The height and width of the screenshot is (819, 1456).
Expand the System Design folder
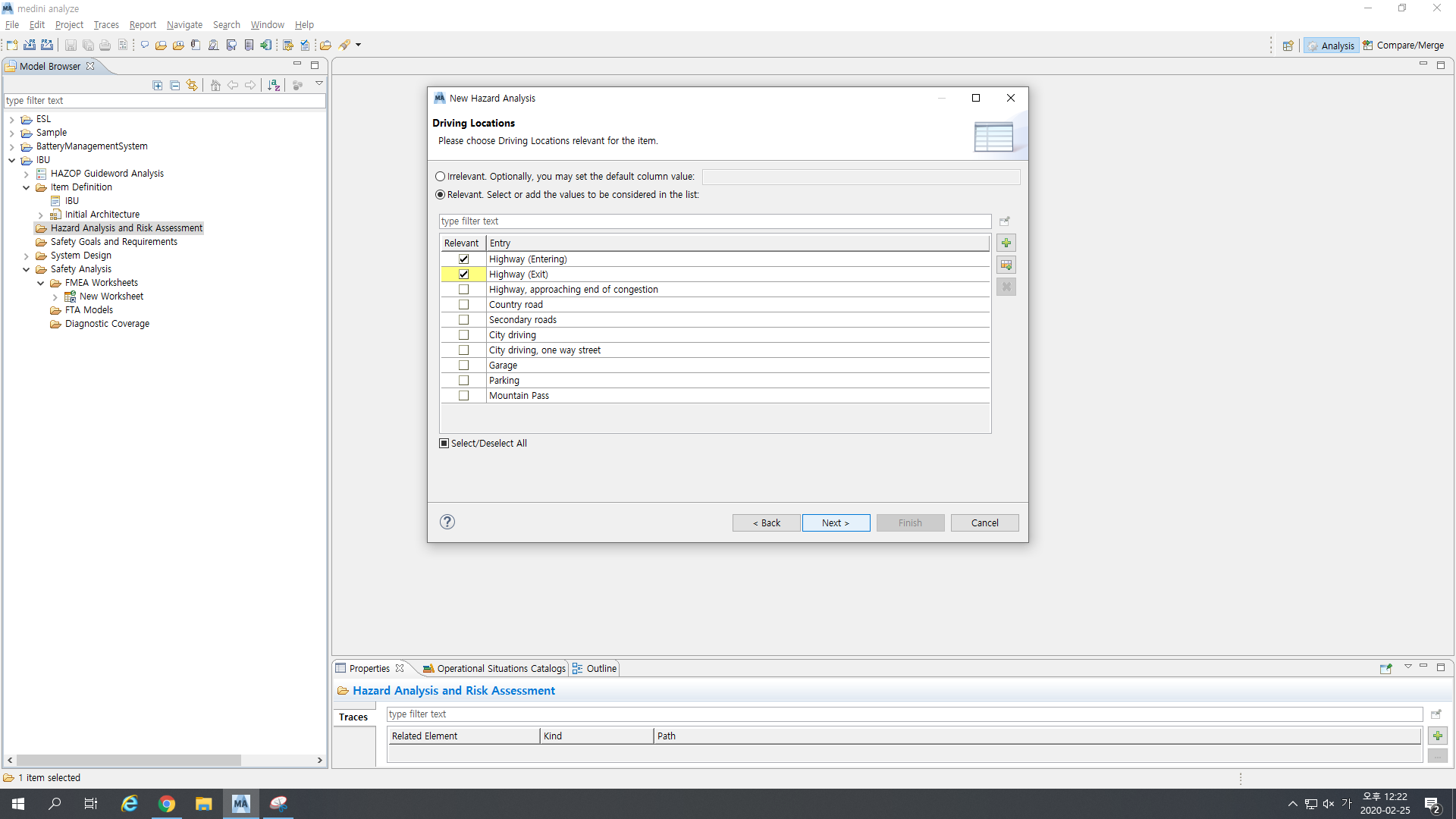click(27, 256)
